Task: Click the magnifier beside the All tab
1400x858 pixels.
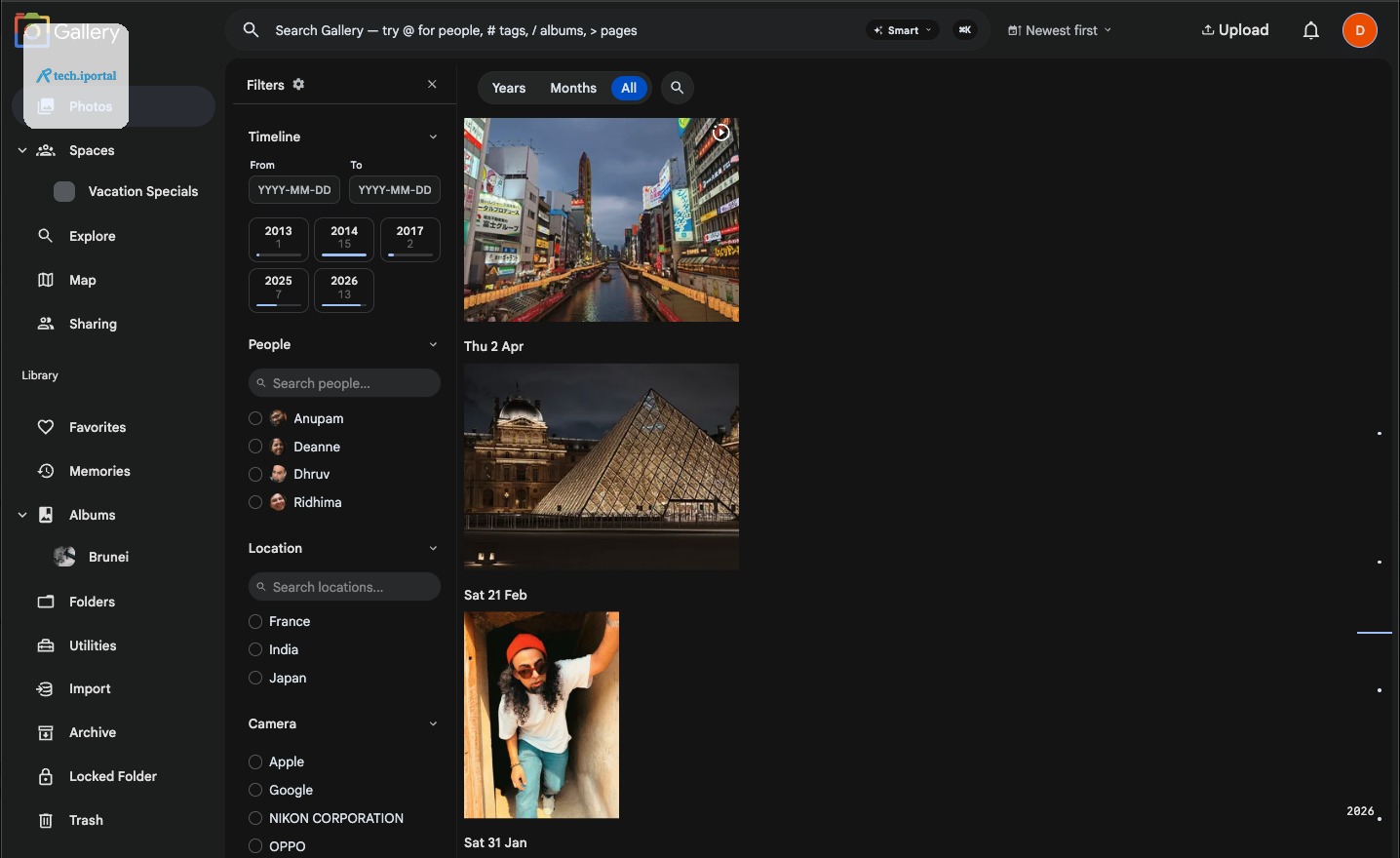Action: [x=678, y=88]
